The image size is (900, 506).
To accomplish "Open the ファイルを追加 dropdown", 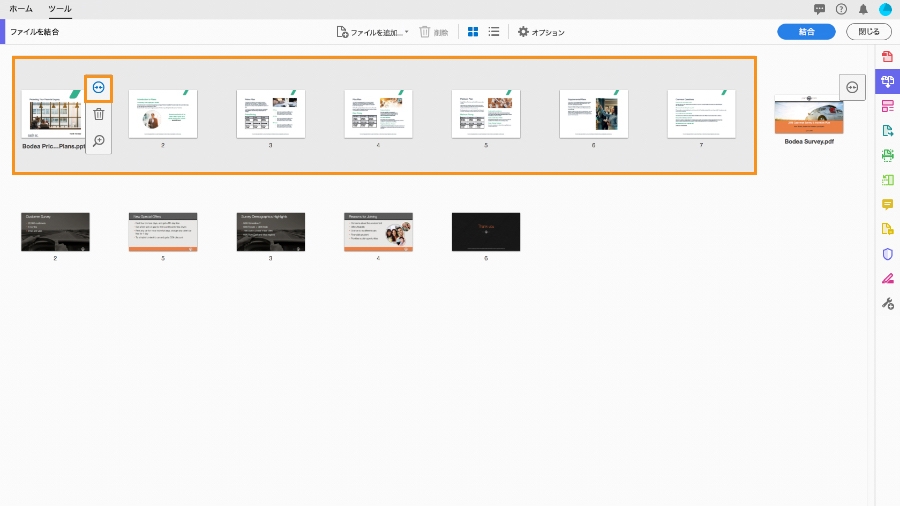I will pos(373,32).
